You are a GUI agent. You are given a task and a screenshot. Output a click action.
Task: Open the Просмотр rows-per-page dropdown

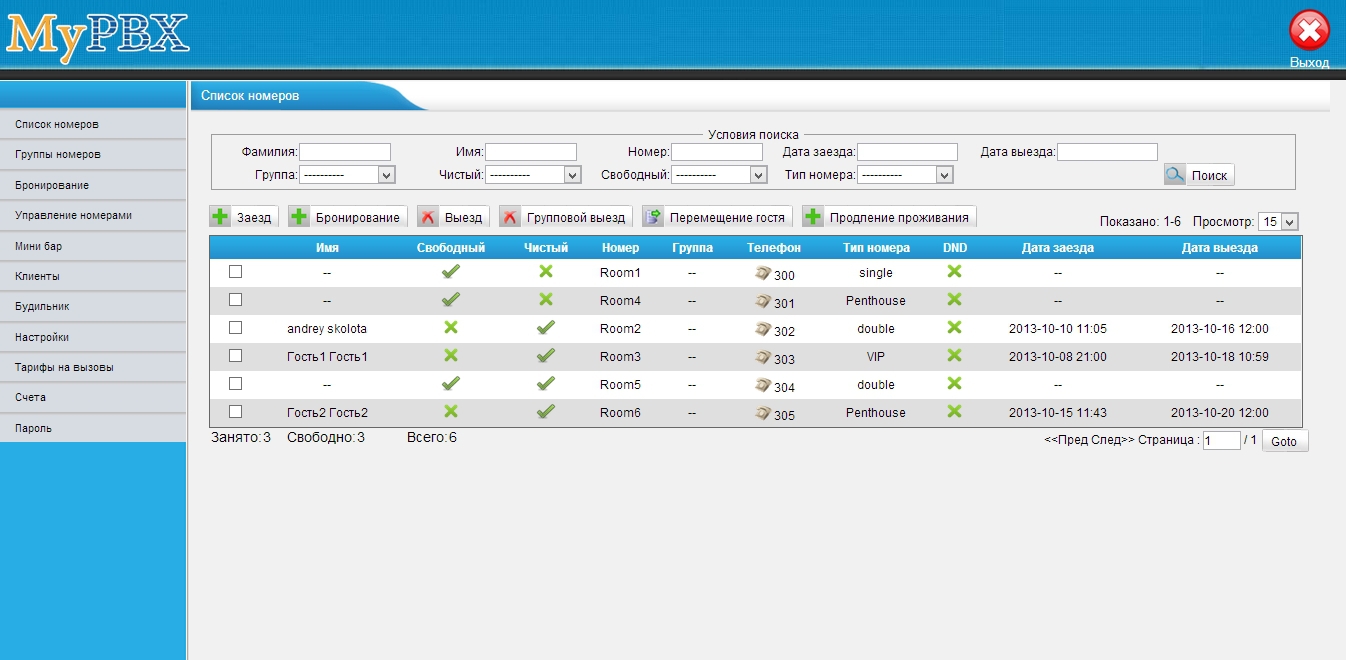click(x=1278, y=222)
